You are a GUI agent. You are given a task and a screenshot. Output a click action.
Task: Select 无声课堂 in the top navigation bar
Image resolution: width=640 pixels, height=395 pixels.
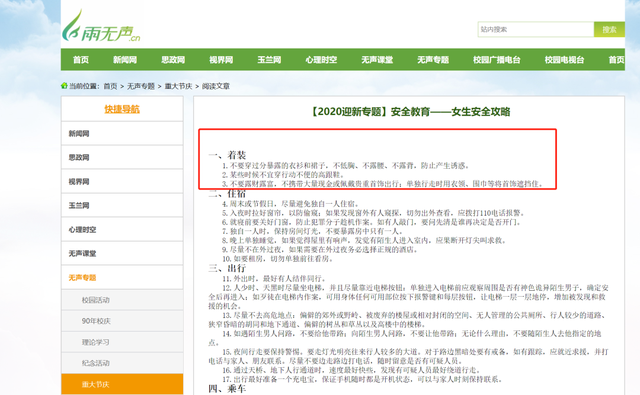377,60
